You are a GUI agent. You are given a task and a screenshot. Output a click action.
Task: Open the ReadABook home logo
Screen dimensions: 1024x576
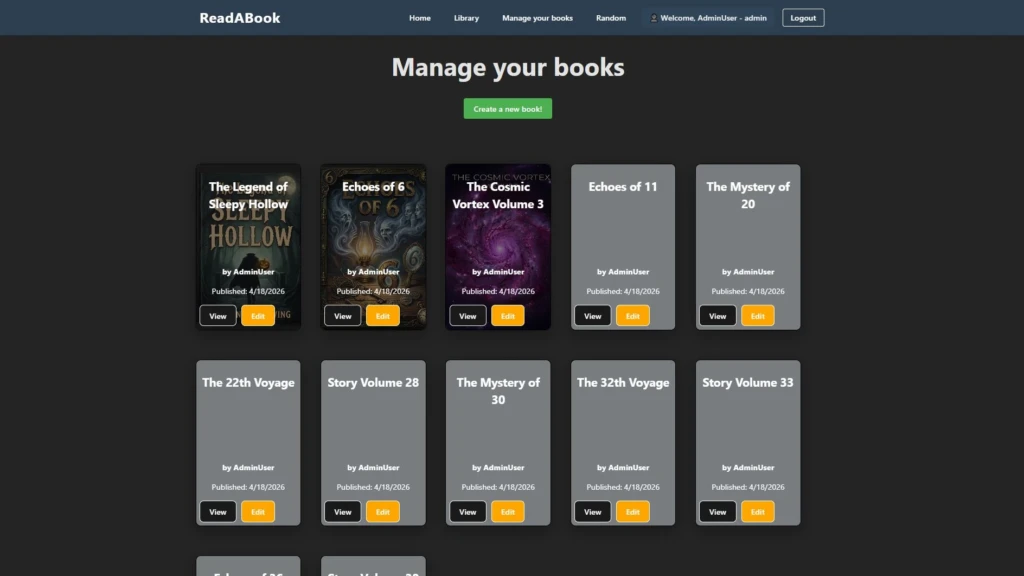point(239,17)
